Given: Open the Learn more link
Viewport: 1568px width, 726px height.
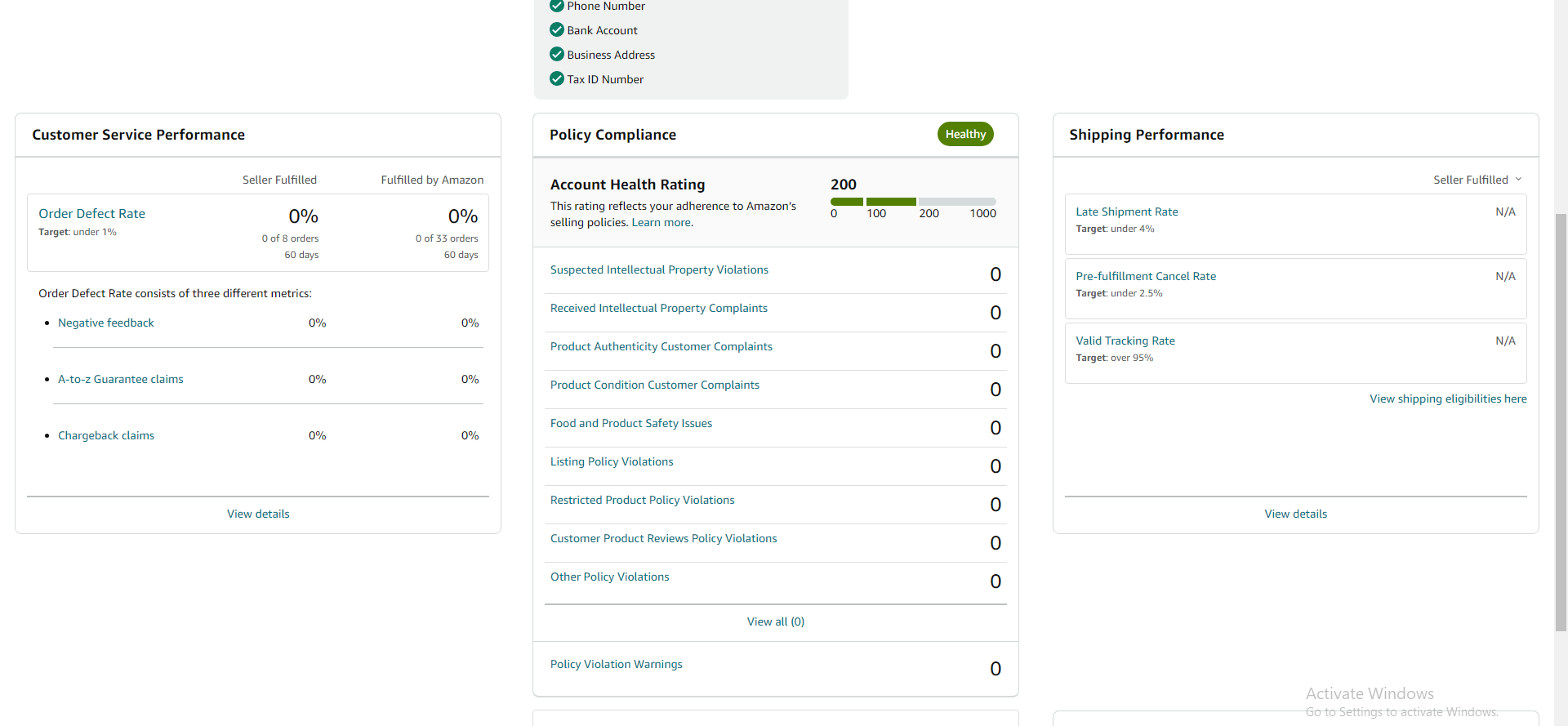Looking at the screenshot, I should click(x=662, y=222).
